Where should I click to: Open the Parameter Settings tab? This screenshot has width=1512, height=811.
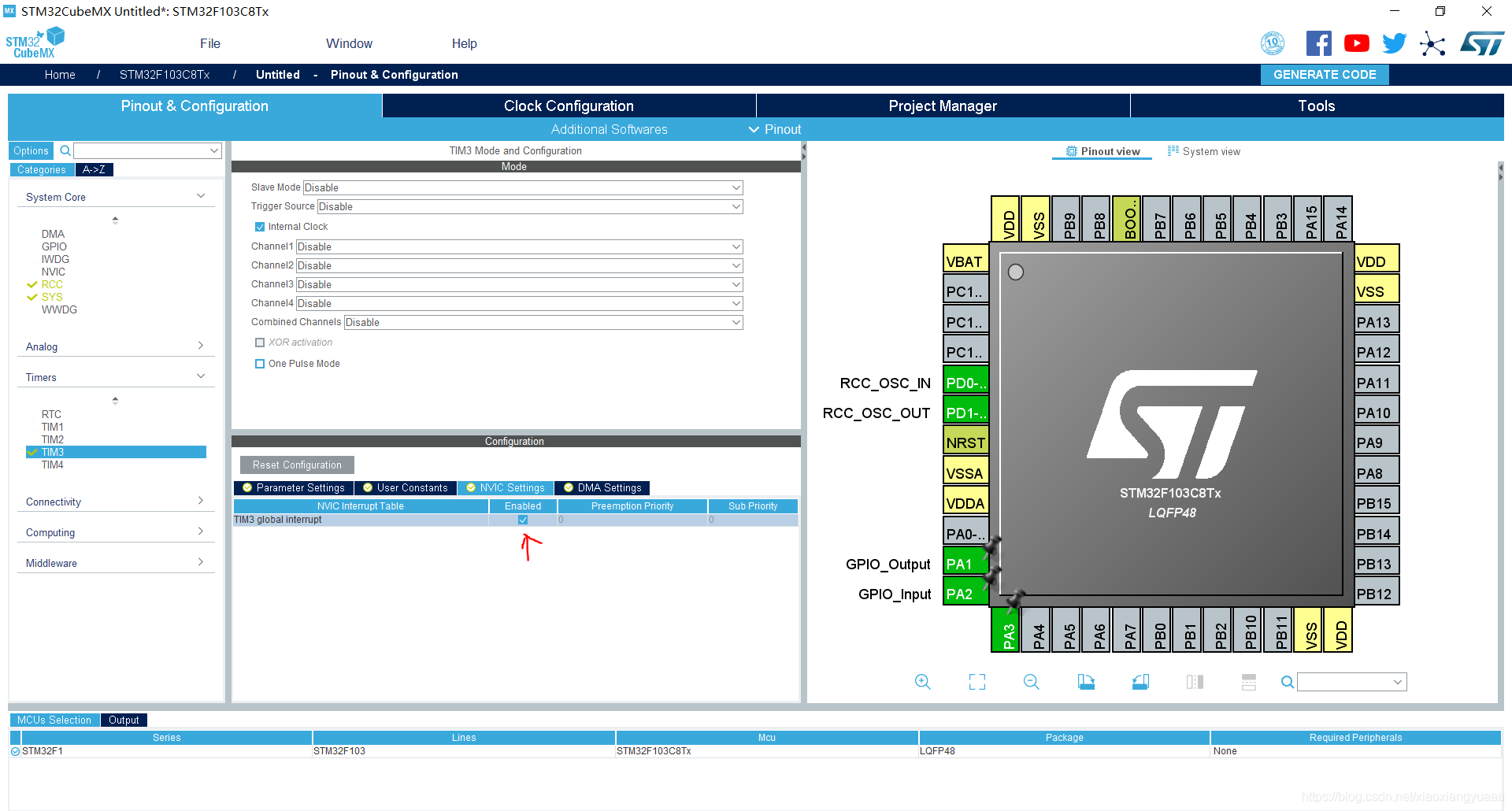[x=294, y=487]
